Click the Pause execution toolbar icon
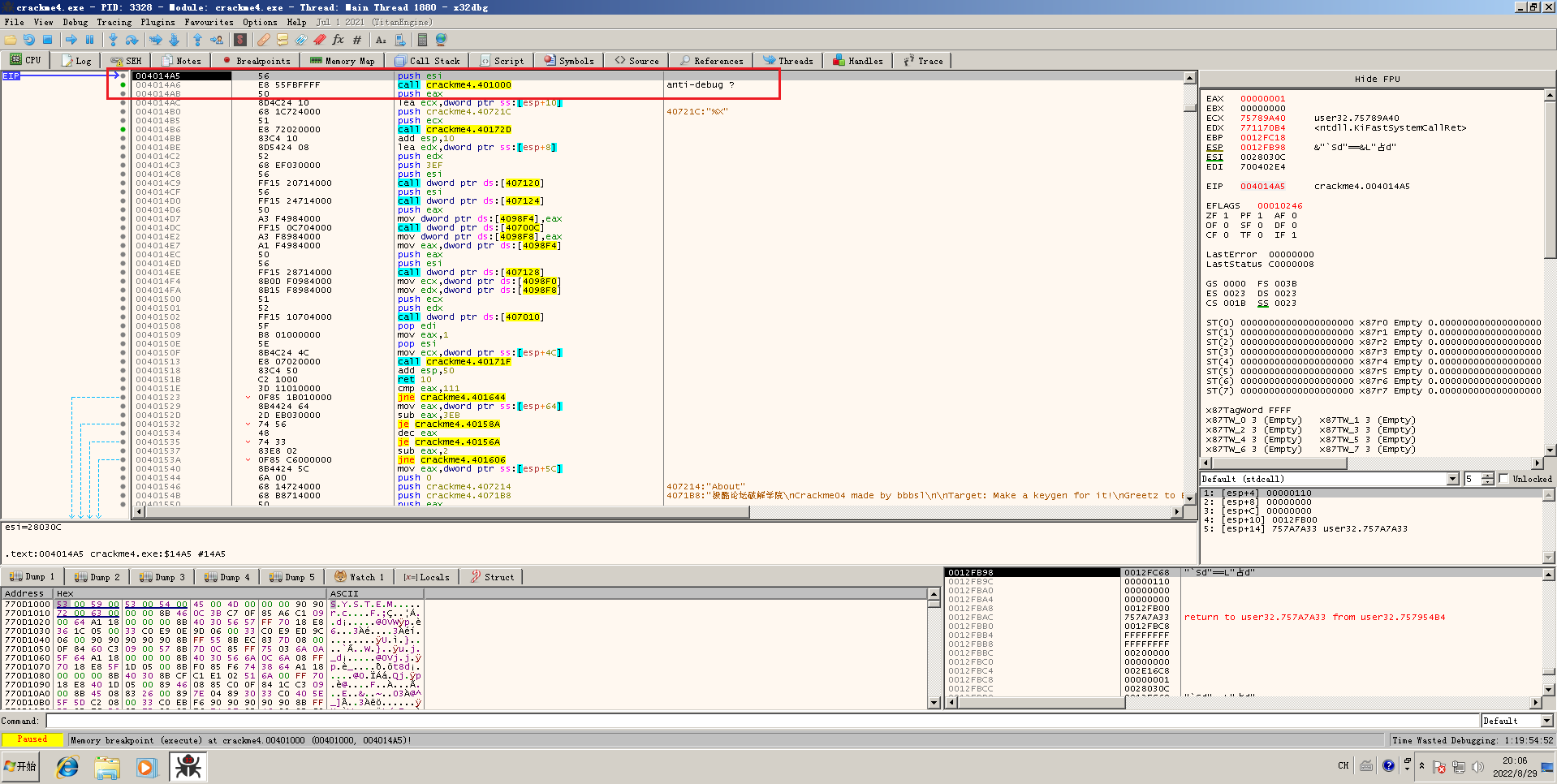Viewport: 1557px width, 784px height. pos(89,40)
